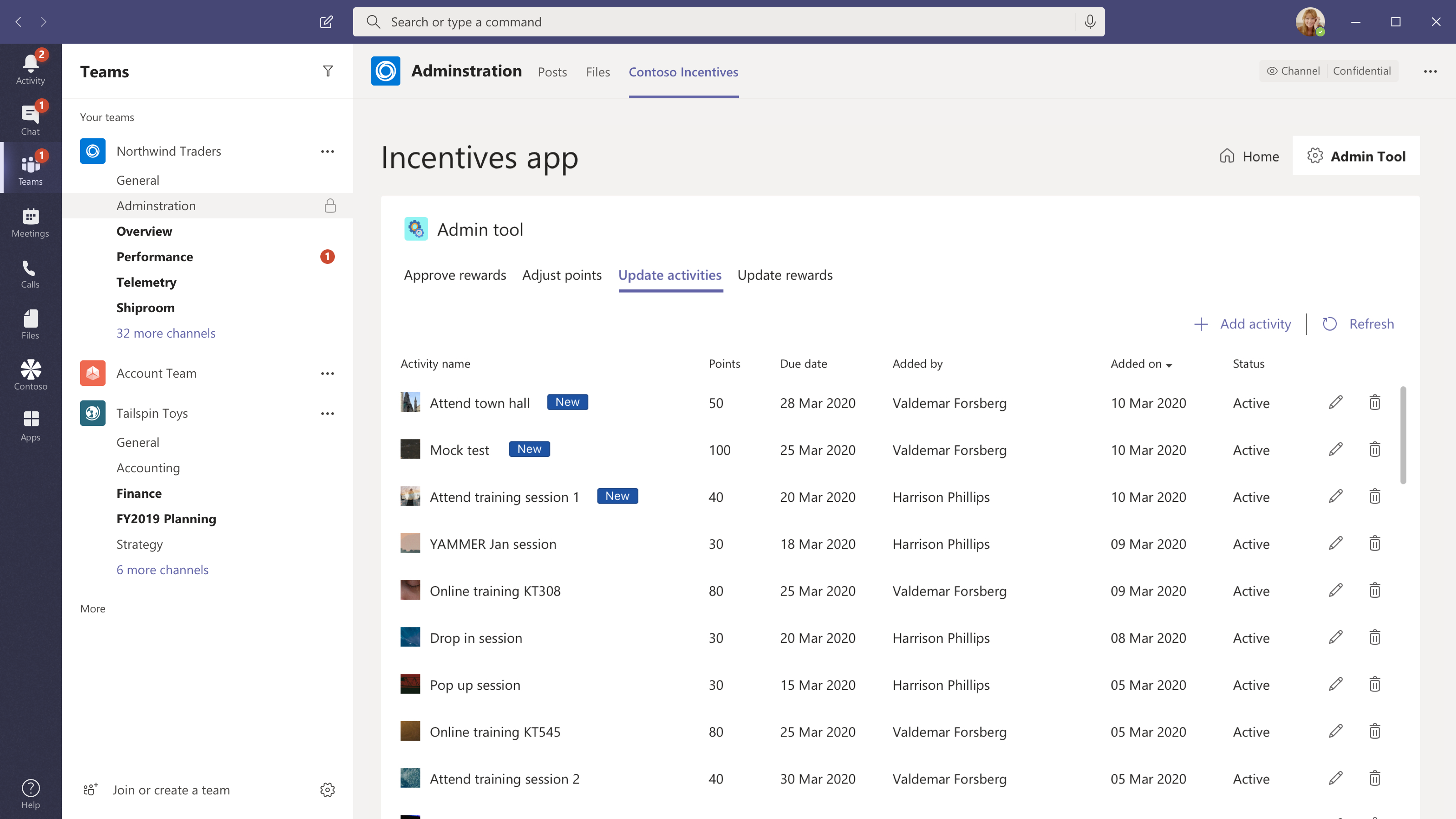
Task: Delete the Attend town hall activity
Action: pos(1375,402)
